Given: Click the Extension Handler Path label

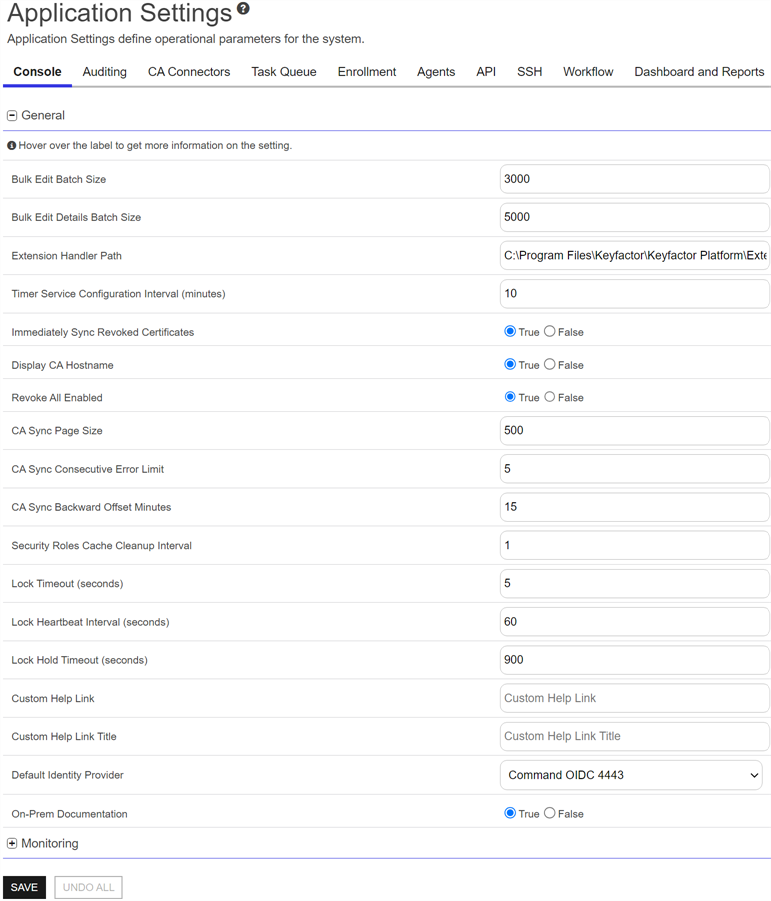Looking at the screenshot, I should [x=67, y=256].
